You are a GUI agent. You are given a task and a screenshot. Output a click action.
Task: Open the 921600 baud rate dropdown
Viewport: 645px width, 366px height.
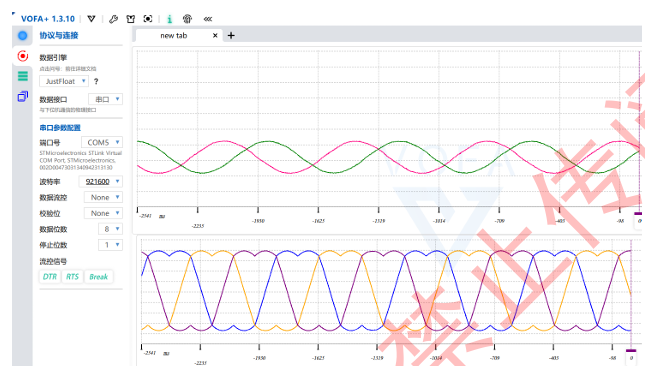pos(100,181)
